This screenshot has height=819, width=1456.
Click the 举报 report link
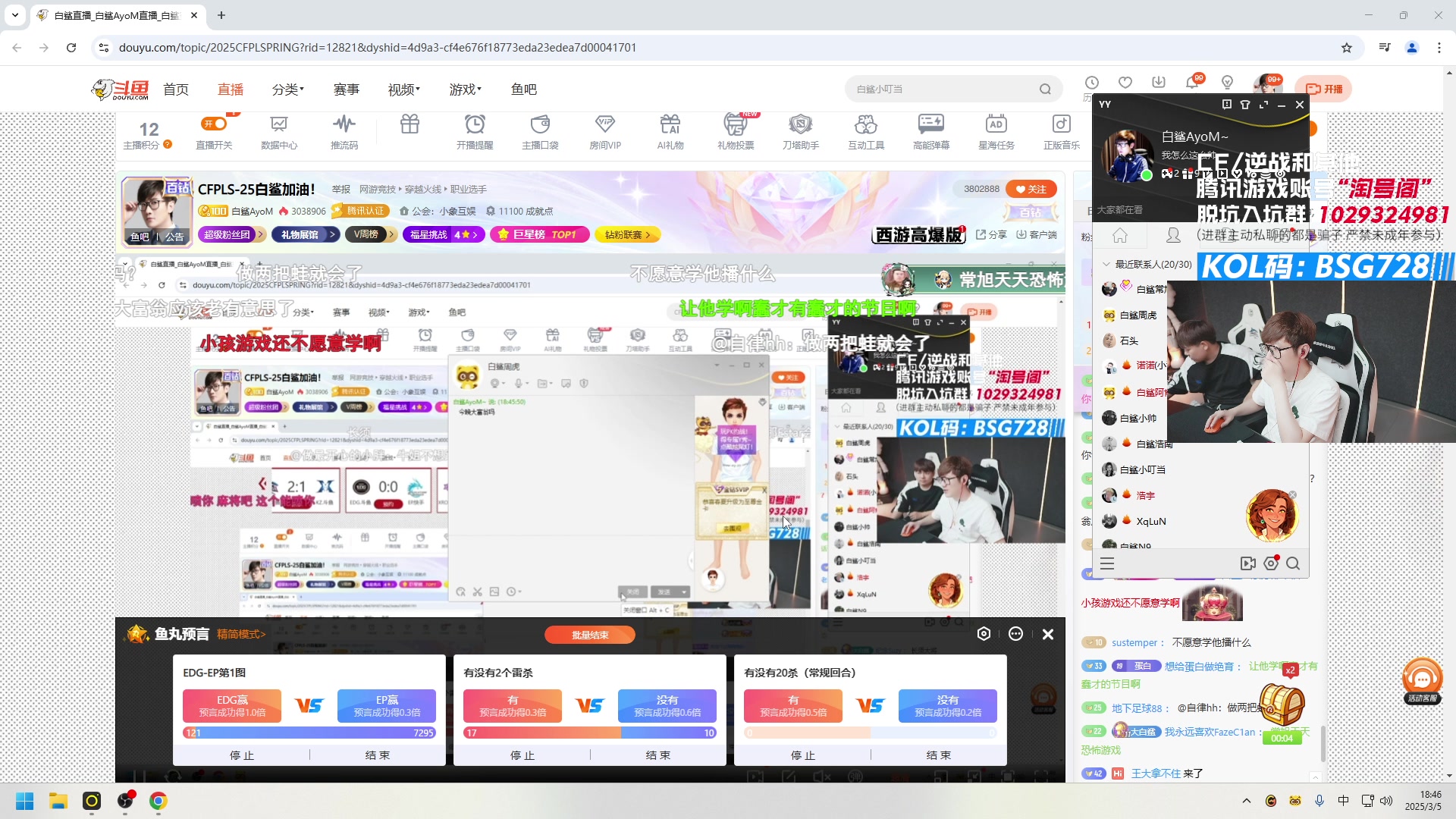[x=341, y=190]
